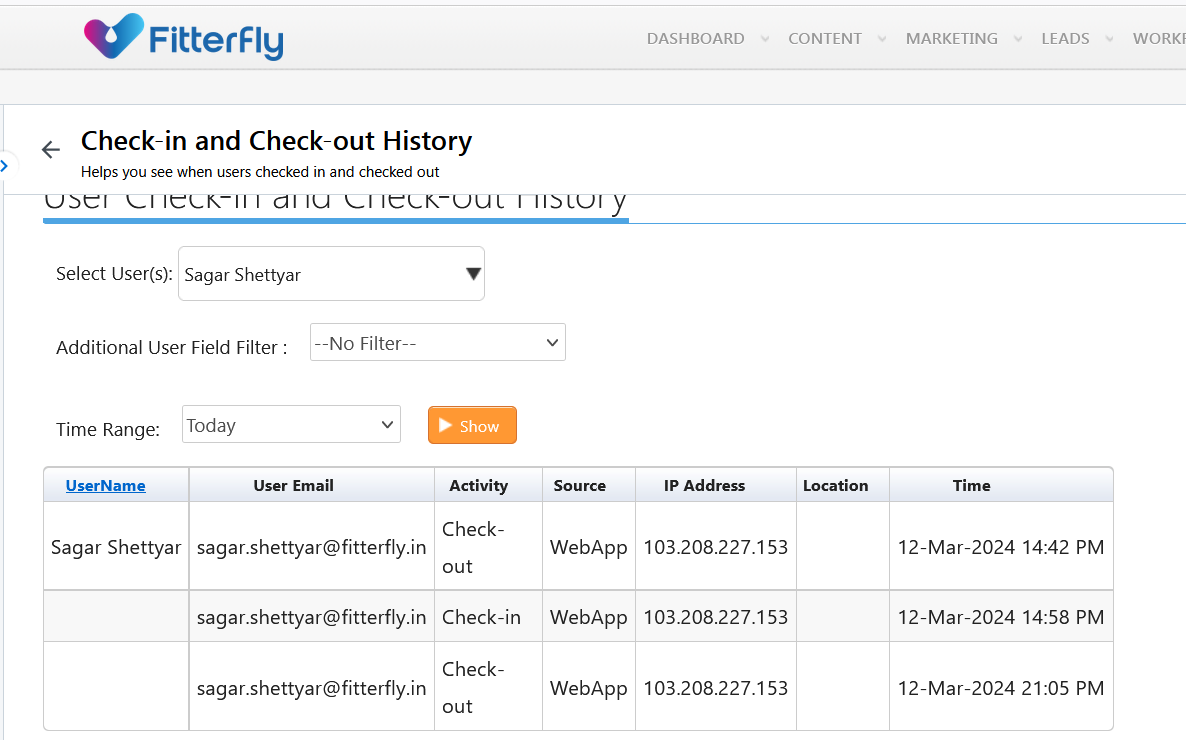
Task: Click the play icon inside Show button
Action: coord(446,426)
